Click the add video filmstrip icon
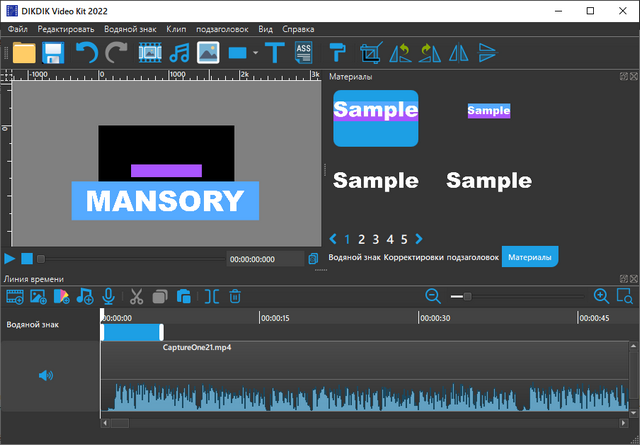Image resolution: width=640 pixels, height=445 pixels. (150, 53)
